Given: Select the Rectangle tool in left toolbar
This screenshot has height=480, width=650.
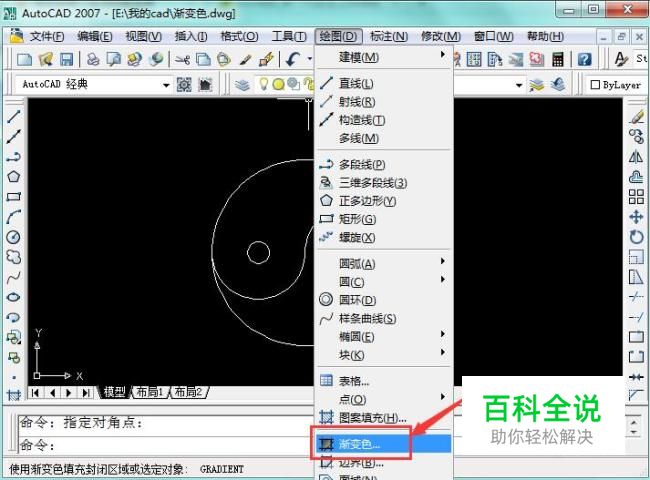Looking at the screenshot, I should pos(14,196).
